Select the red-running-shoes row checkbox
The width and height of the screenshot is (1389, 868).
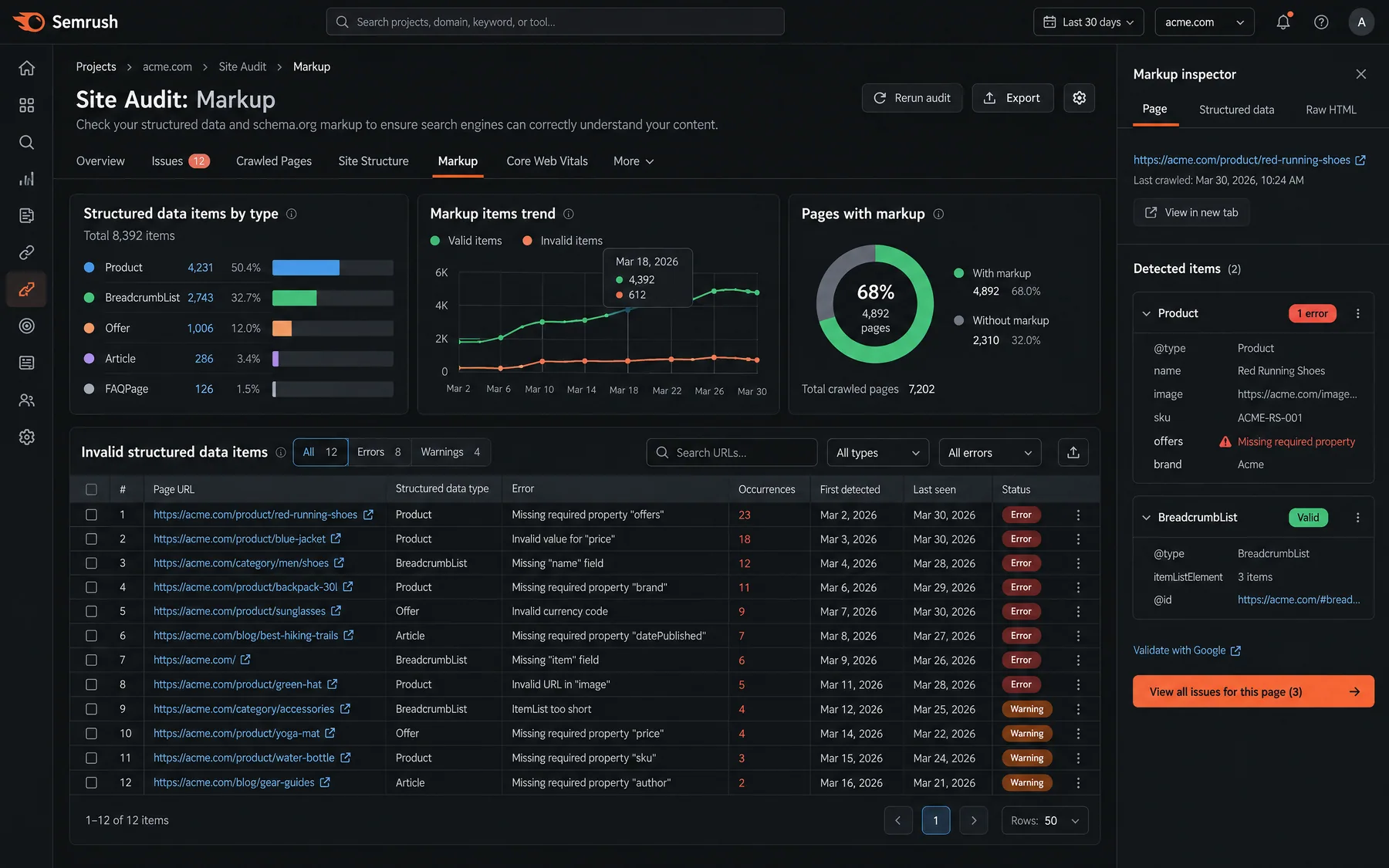[x=91, y=515]
